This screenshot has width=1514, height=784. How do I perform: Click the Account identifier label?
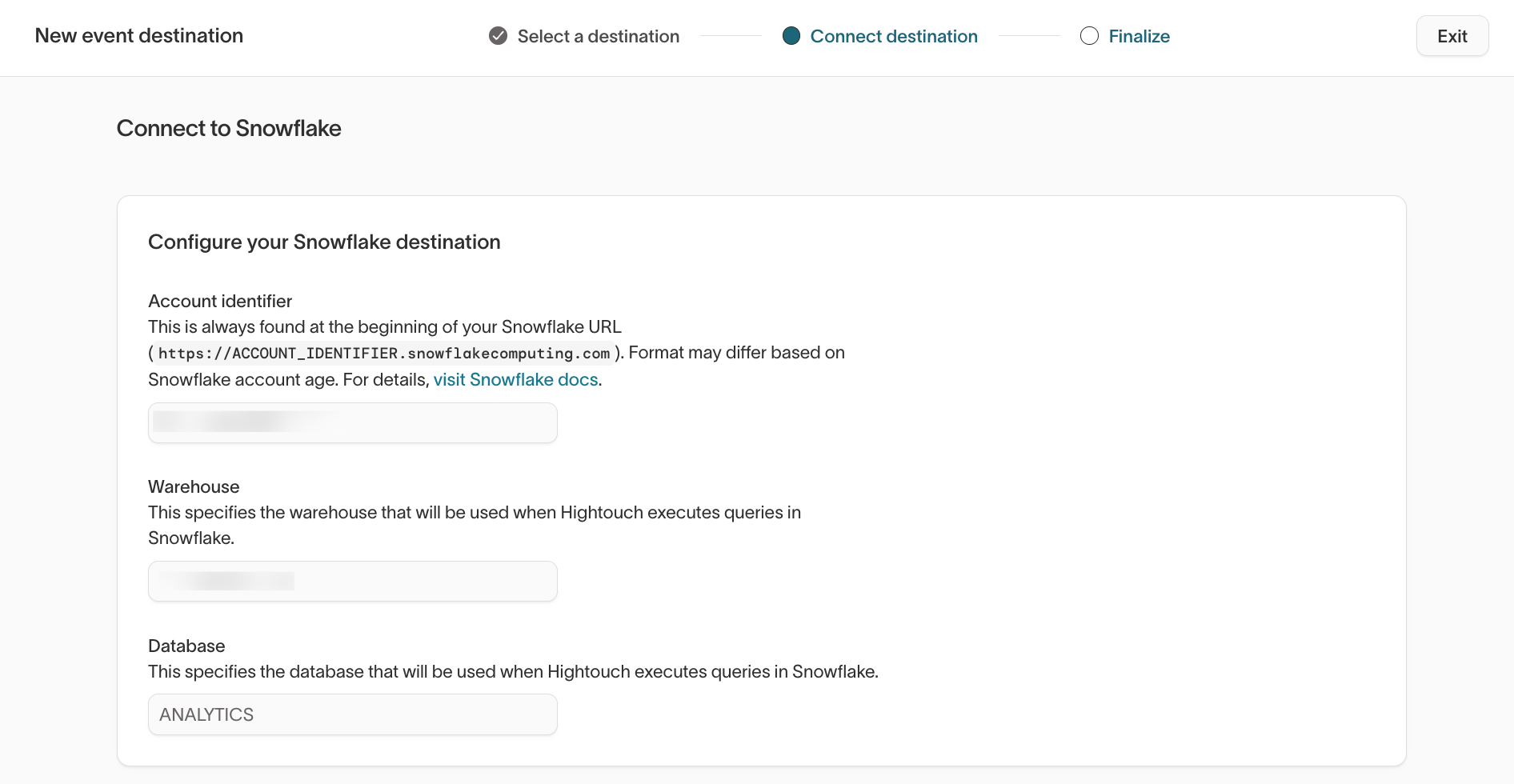click(x=220, y=301)
